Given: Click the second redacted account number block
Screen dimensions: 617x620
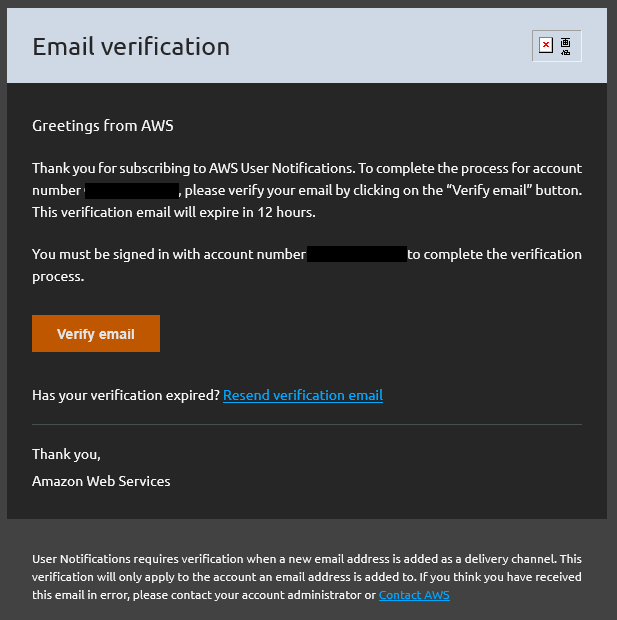Looking at the screenshot, I should [357, 254].
